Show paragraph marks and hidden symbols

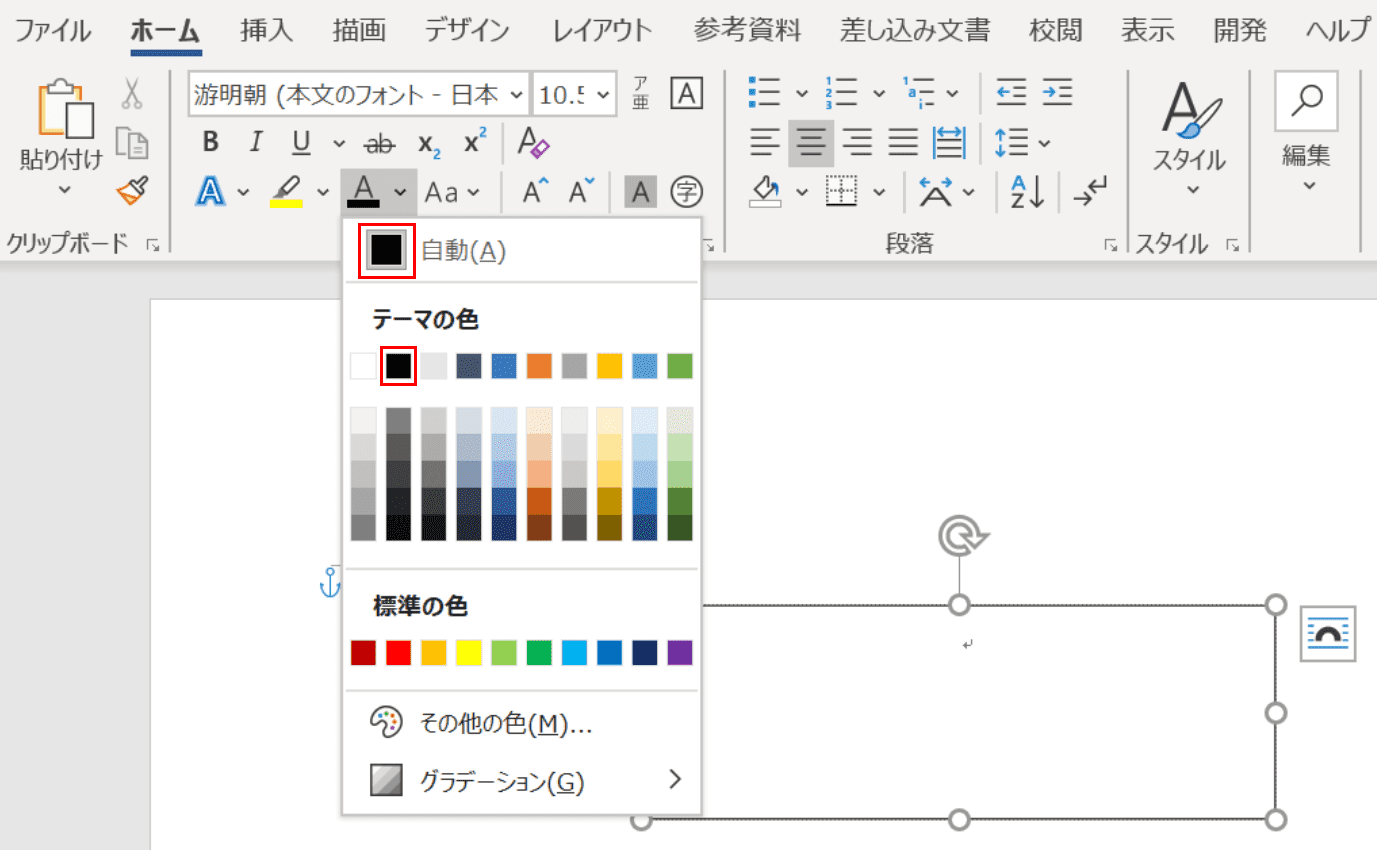1089,191
